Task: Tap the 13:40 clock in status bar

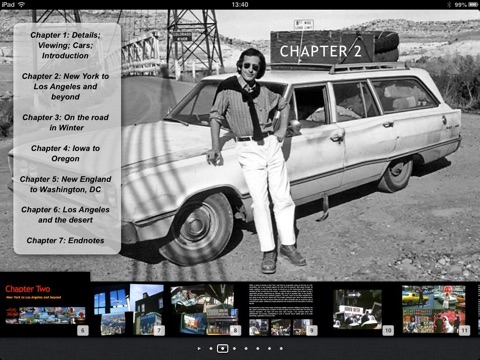Action: 240,4
